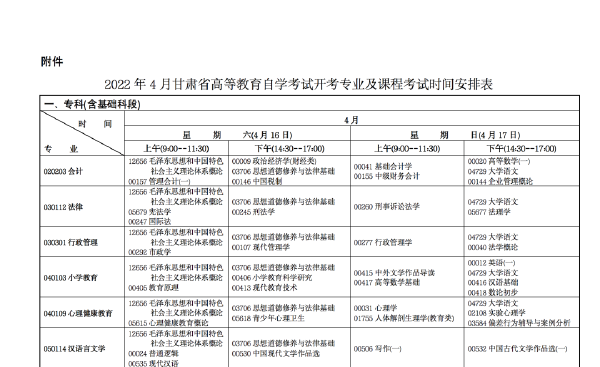The height and width of the screenshot is (367, 600).
Task: Click course '00024 普通逻辑'
Action: tap(153, 353)
